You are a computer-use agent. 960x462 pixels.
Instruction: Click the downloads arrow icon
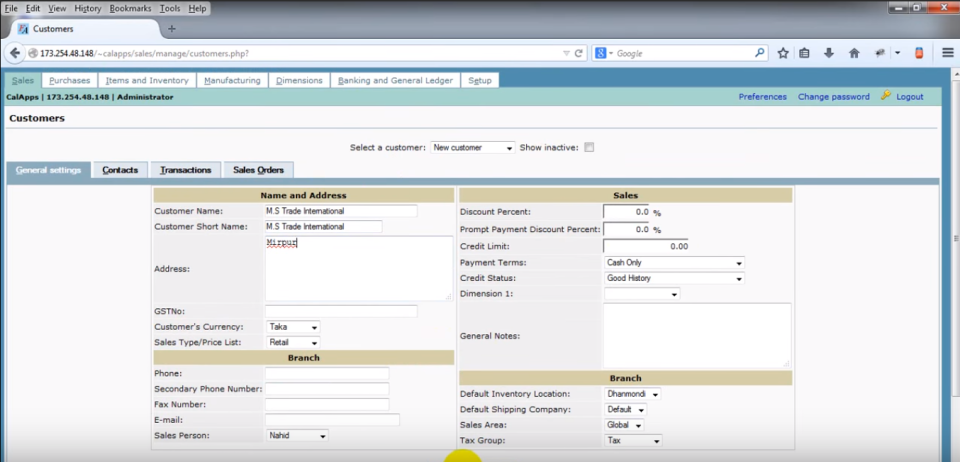point(829,53)
